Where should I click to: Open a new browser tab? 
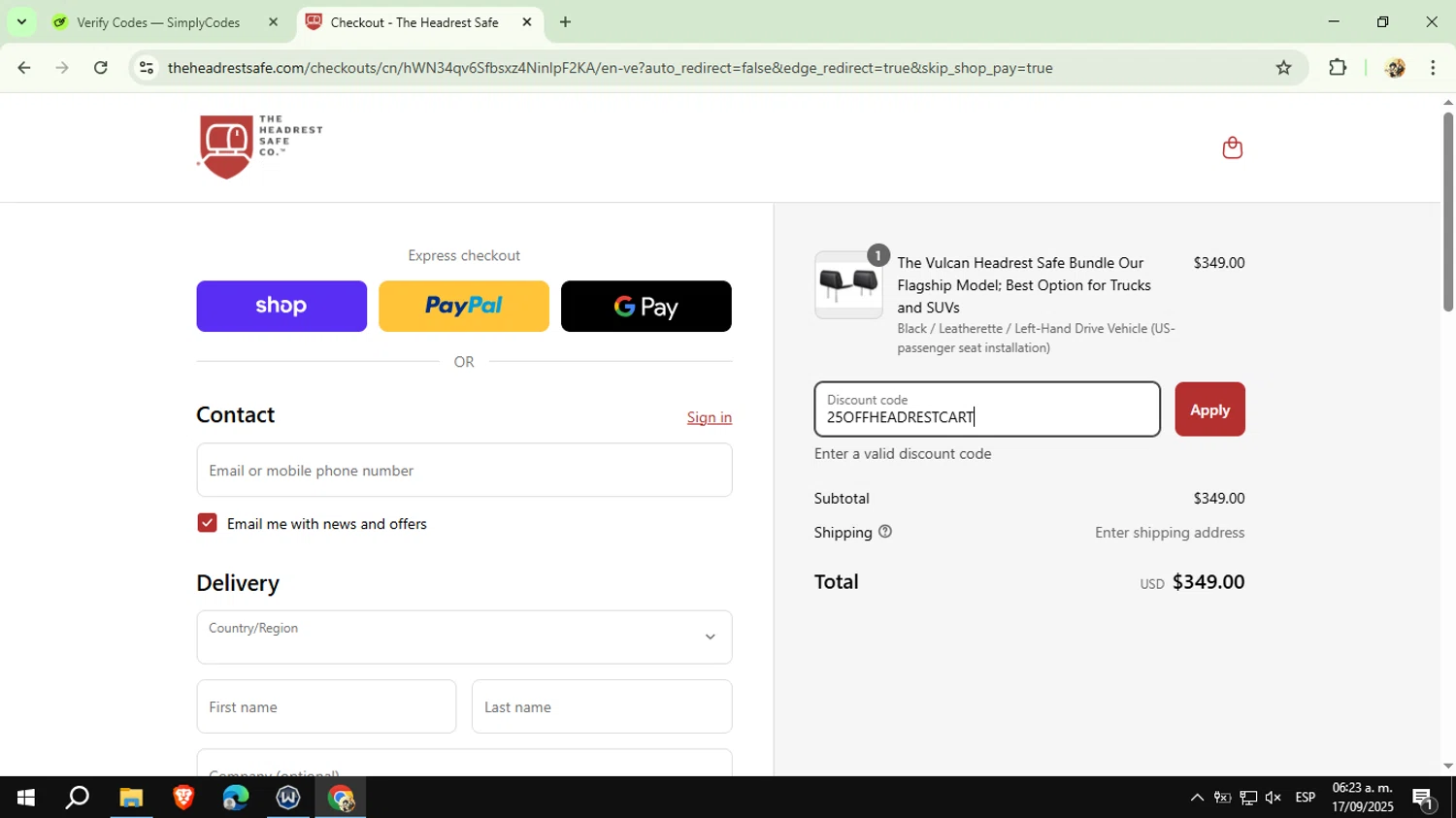click(565, 22)
